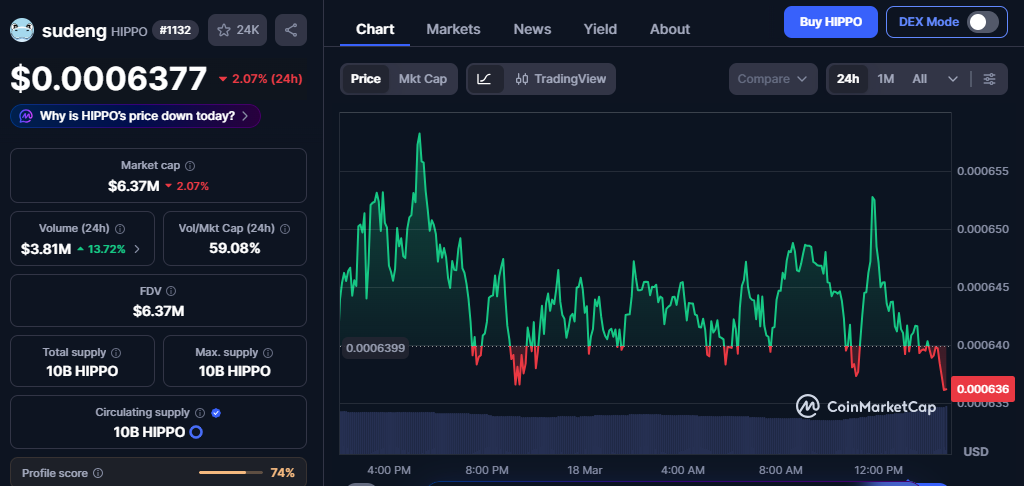The height and width of the screenshot is (486, 1024).
Task: Toggle DEX Mode switch
Action: tap(983, 22)
